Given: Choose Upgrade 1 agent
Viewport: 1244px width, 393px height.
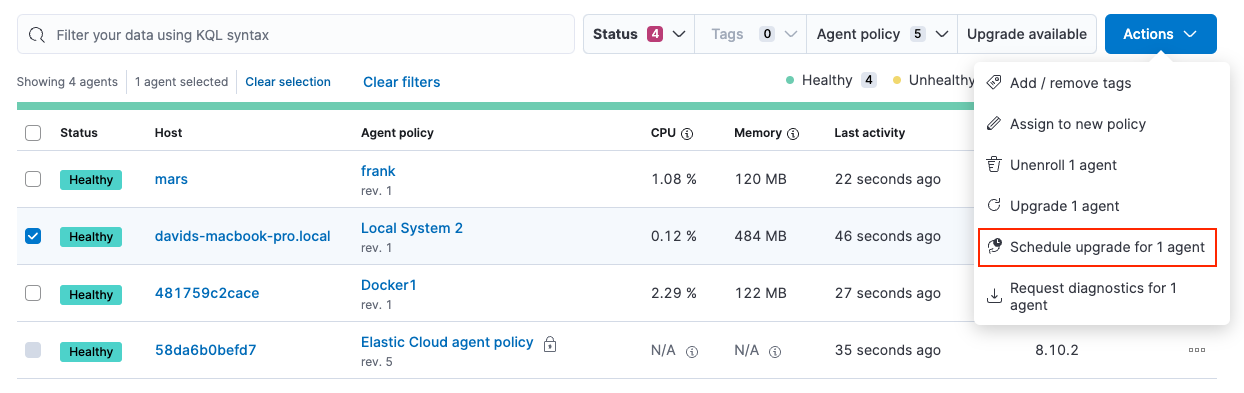Looking at the screenshot, I should (x=1101, y=206).
